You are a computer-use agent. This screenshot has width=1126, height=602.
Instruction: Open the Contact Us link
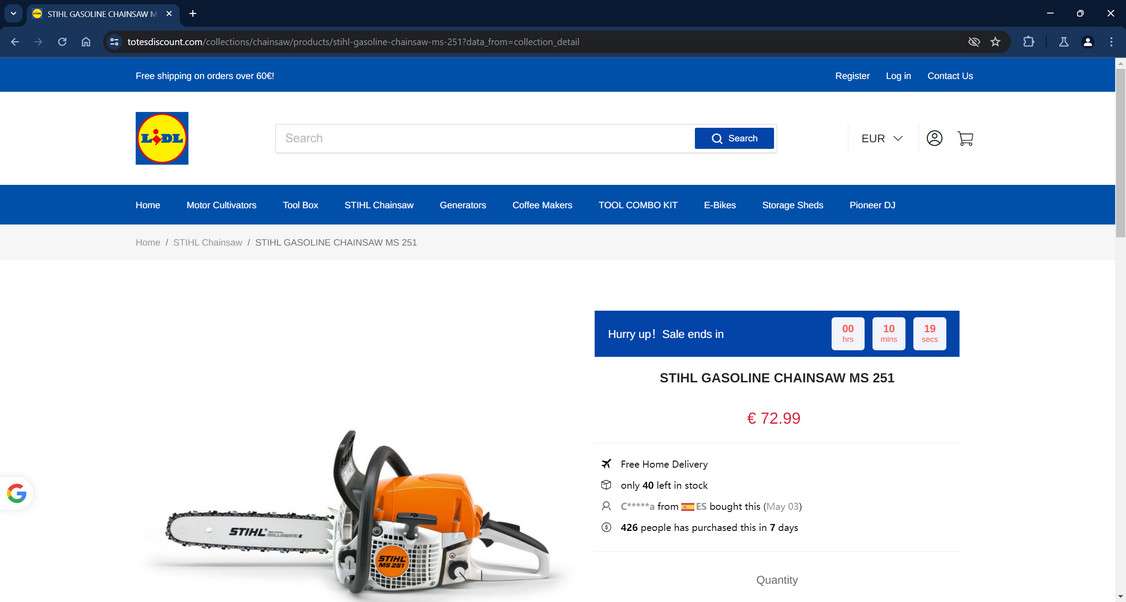click(949, 75)
